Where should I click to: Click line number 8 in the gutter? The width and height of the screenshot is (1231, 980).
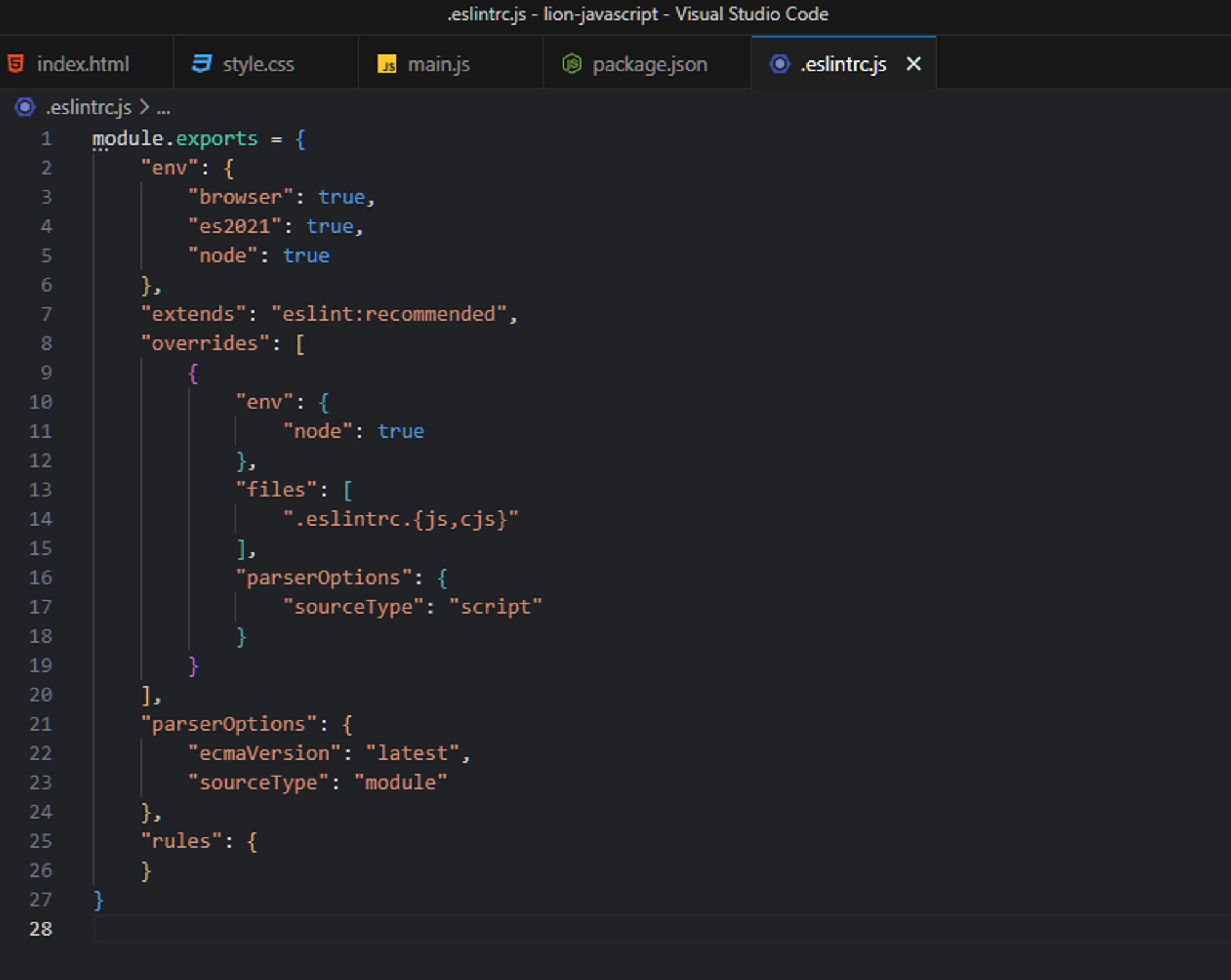[46, 343]
